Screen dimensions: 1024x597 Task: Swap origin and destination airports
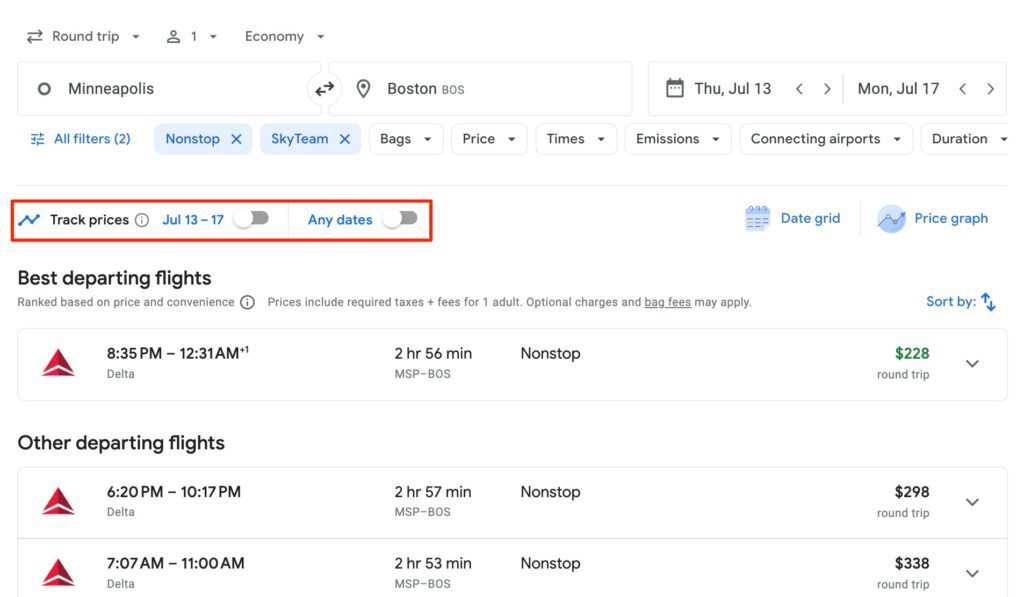325,89
